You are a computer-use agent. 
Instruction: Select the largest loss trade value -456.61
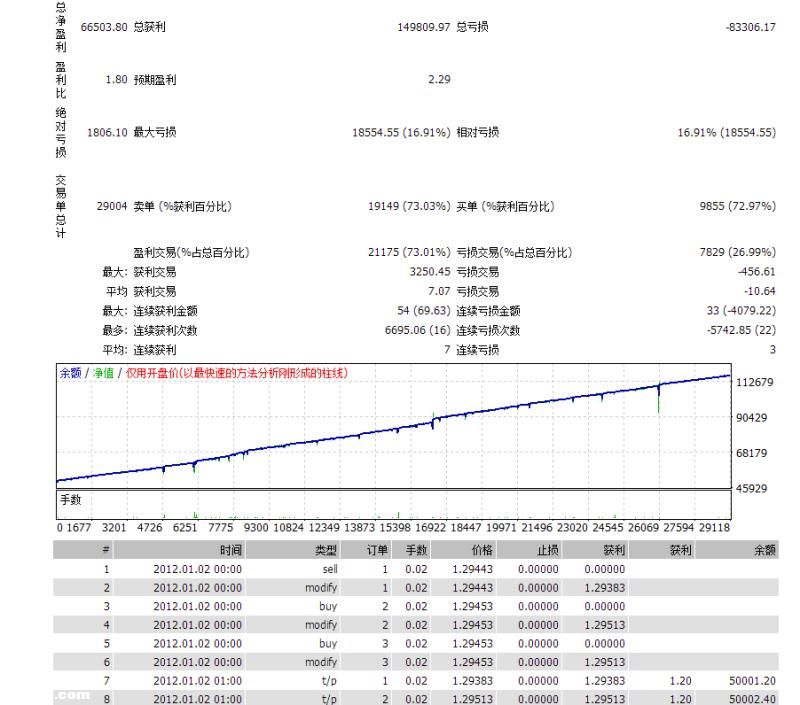pyautogui.click(x=757, y=272)
